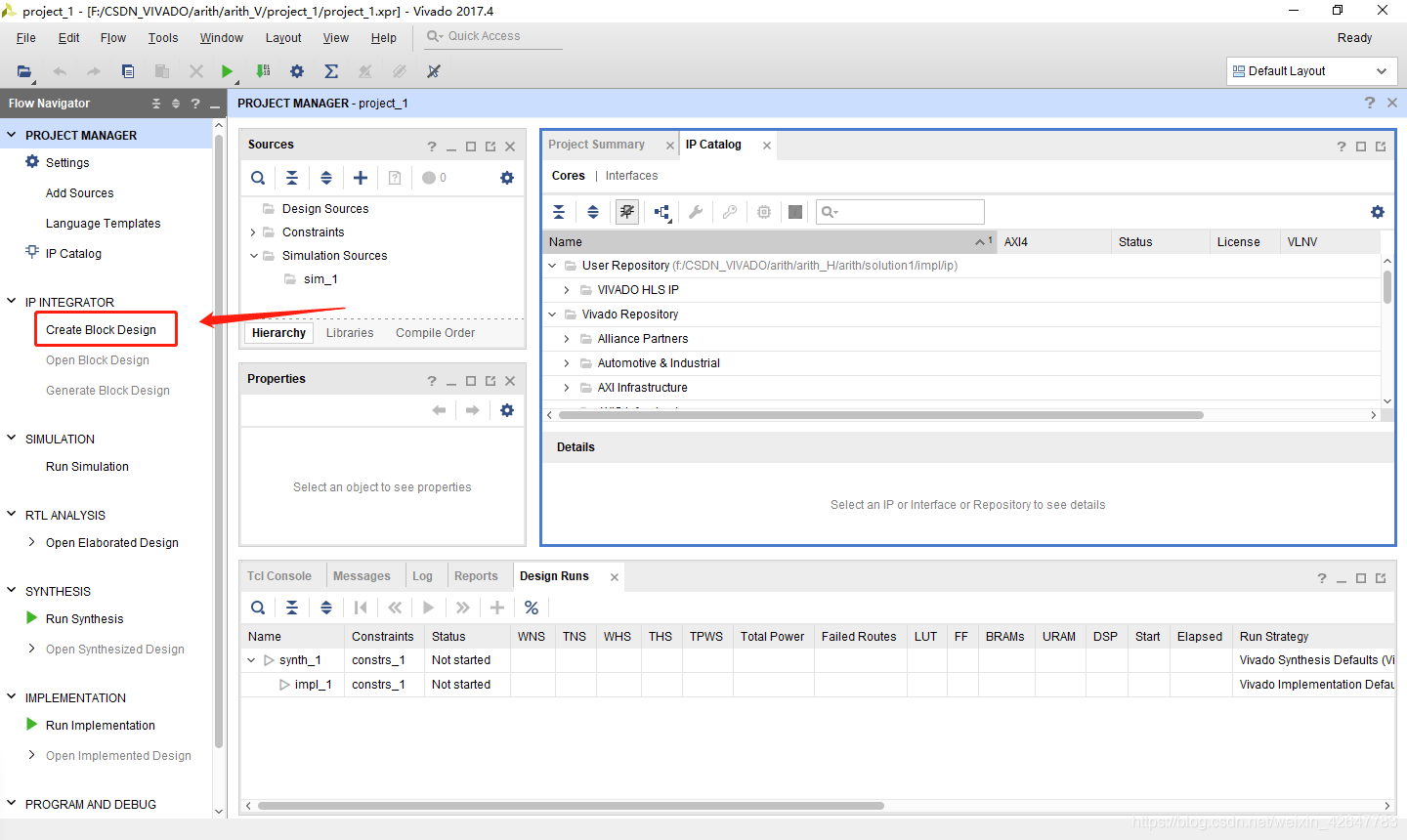Select the Libraries tab in Sources
Screen dimensions: 1407x840
pos(350,333)
